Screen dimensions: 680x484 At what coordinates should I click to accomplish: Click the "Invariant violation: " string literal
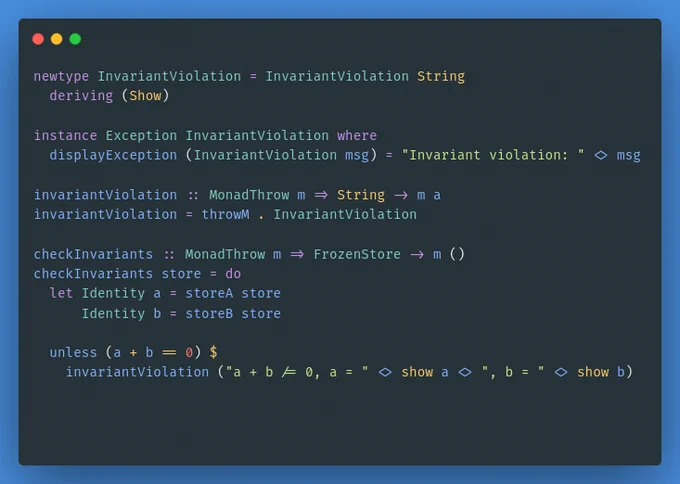coord(493,155)
